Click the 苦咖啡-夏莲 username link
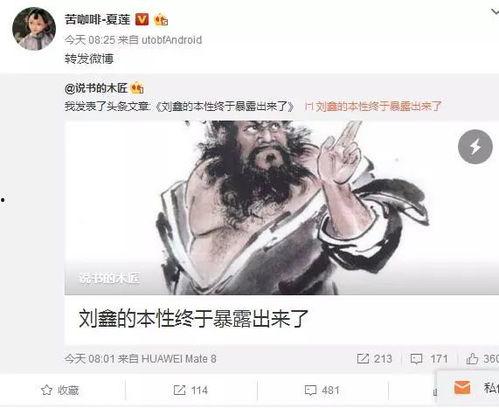 pos(97,20)
